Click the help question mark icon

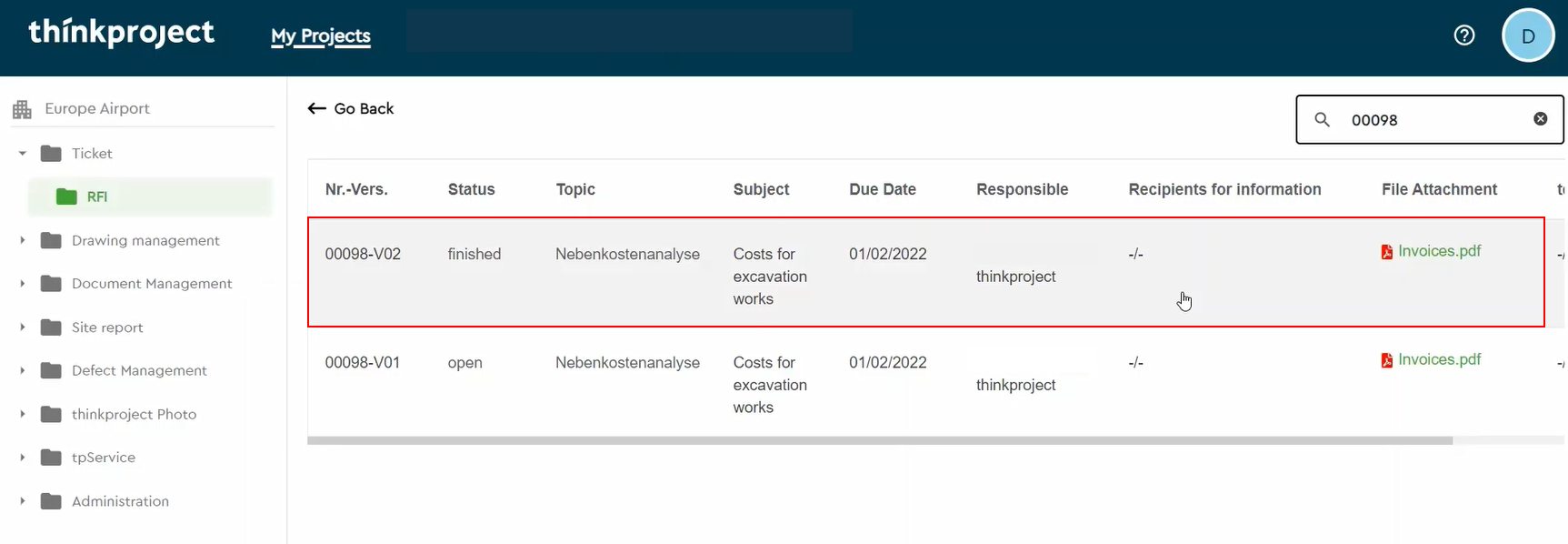(x=1463, y=35)
